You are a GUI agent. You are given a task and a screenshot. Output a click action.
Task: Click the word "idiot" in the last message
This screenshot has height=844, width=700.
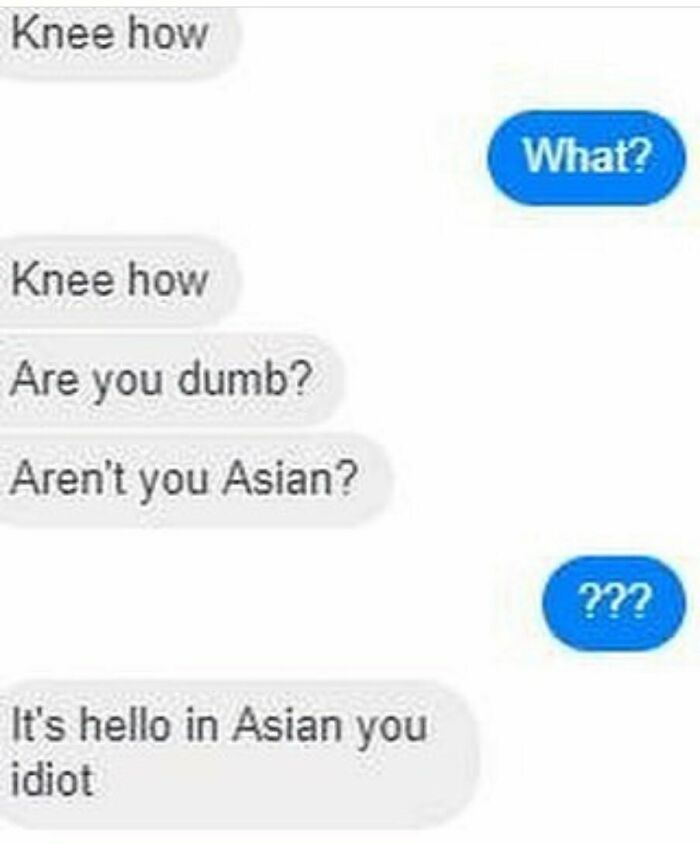pyautogui.click(x=52, y=780)
